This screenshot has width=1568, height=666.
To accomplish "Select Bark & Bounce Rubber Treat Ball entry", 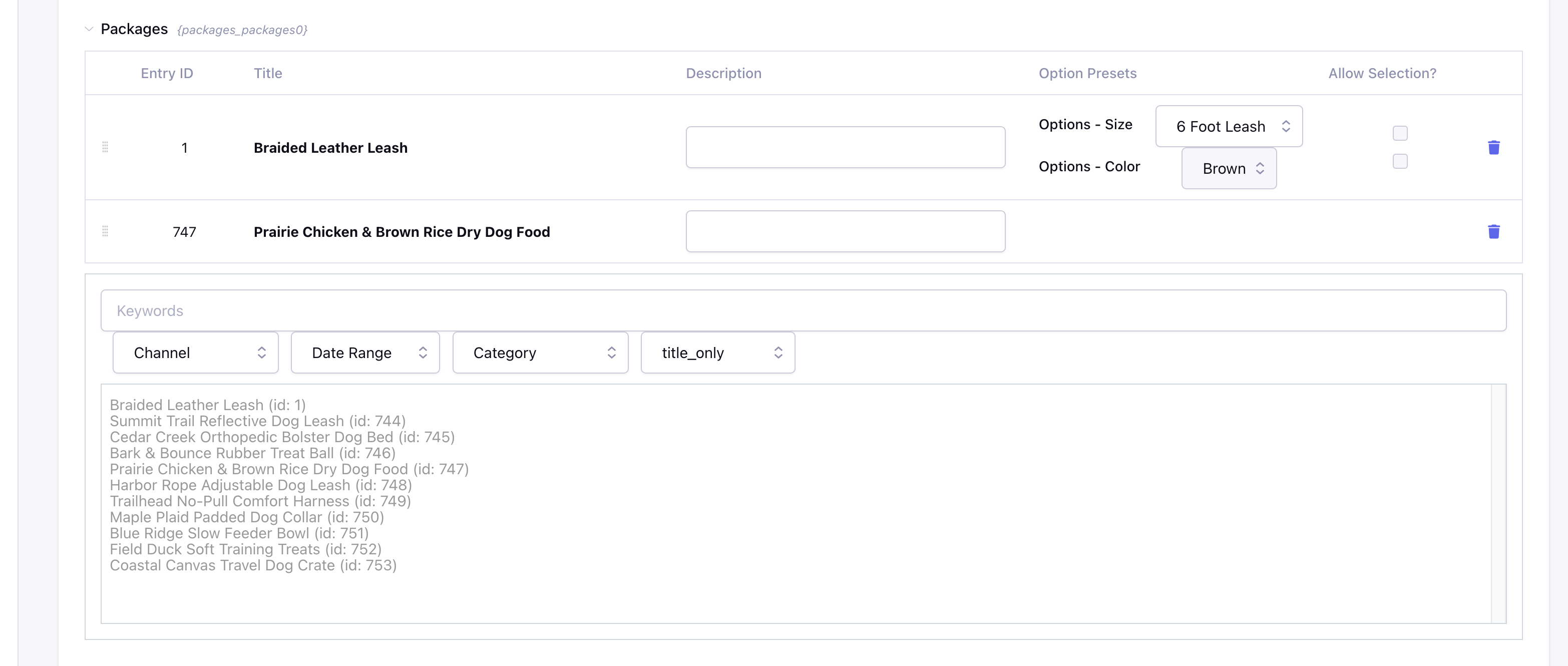I will click(x=253, y=453).
